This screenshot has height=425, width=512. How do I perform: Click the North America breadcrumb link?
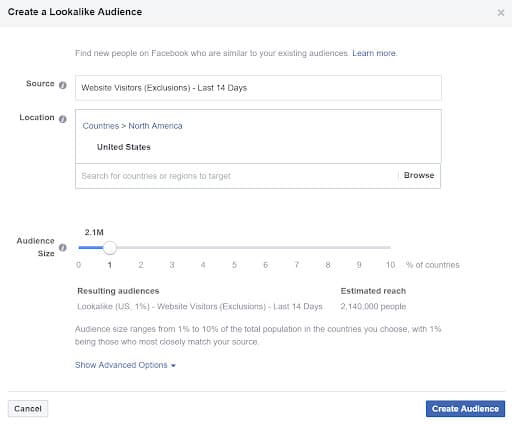155,126
